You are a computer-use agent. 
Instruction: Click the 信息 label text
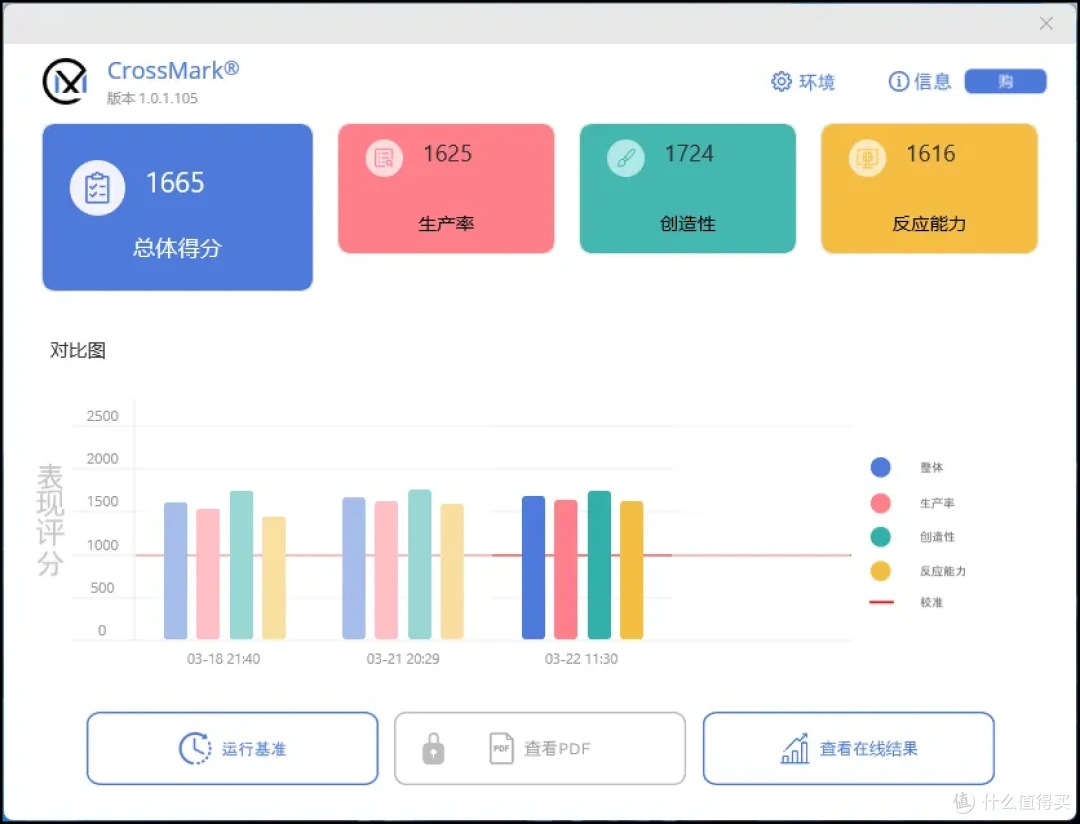tap(933, 81)
